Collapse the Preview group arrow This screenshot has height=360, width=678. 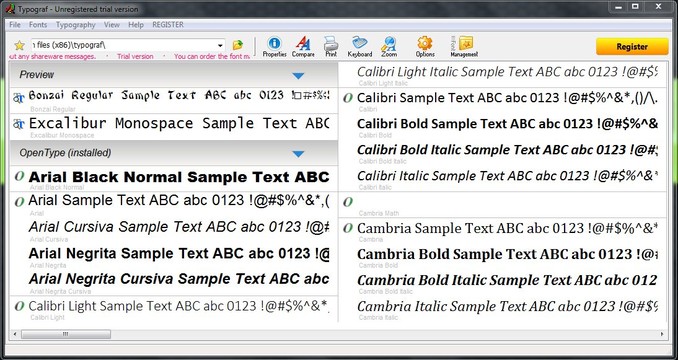298,76
